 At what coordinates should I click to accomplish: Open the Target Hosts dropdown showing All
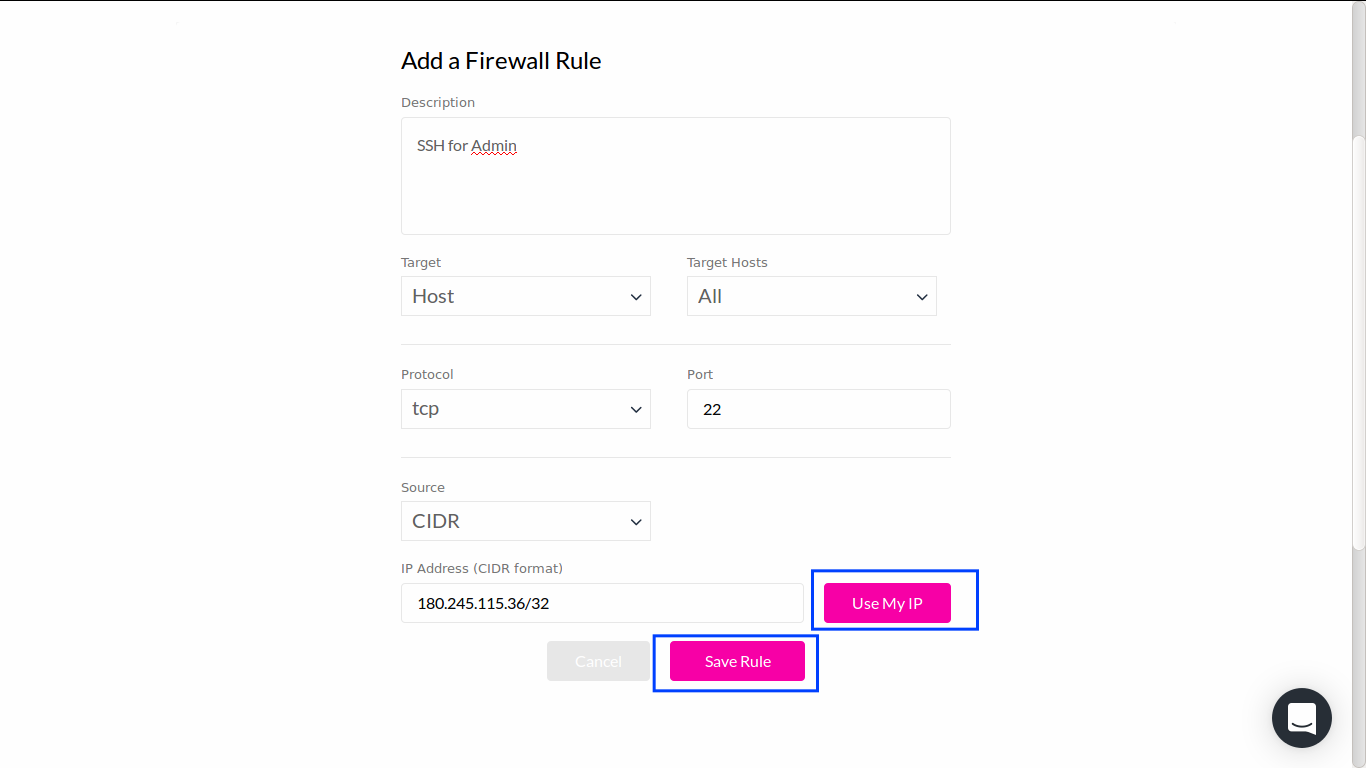point(811,296)
